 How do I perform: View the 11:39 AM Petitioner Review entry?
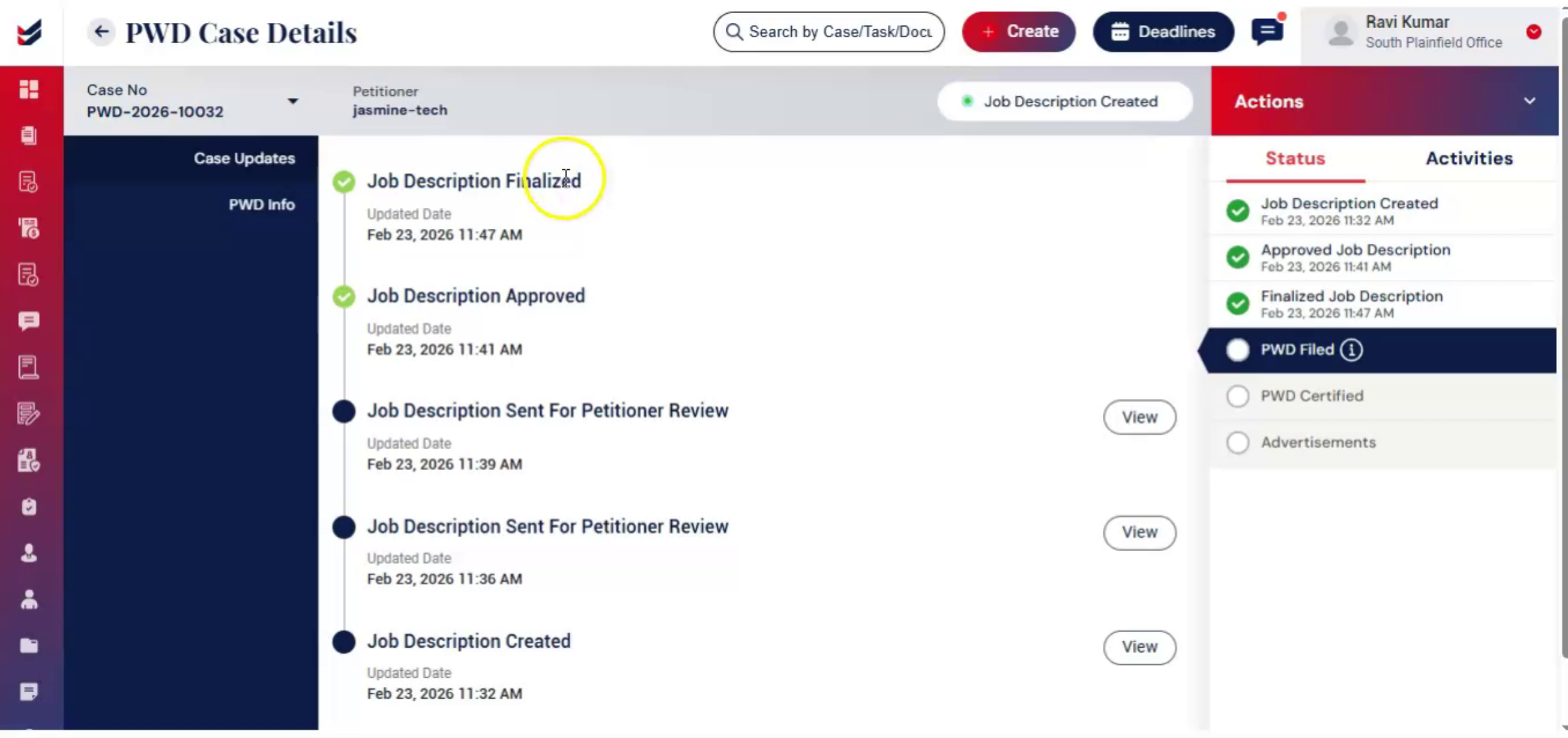coord(1139,417)
